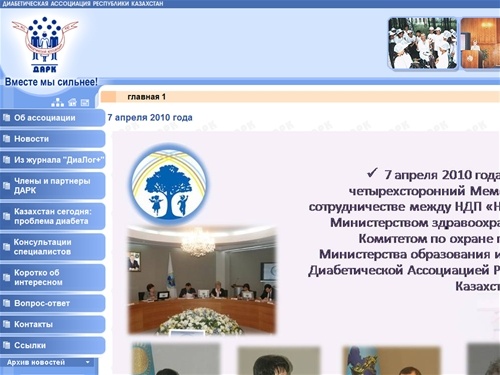Click the page icon beside Контакты

pyautogui.click(x=6, y=324)
